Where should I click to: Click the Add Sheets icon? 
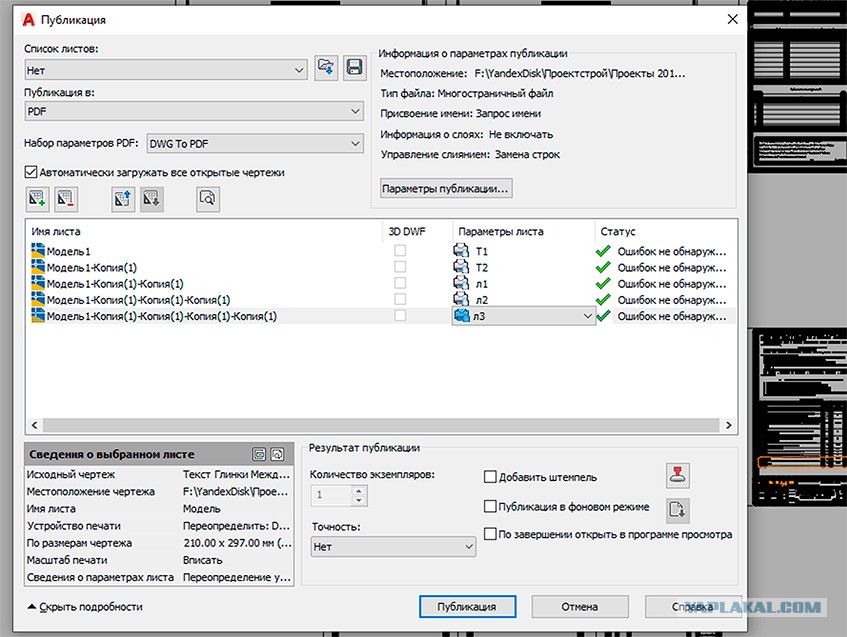pos(37,199)
